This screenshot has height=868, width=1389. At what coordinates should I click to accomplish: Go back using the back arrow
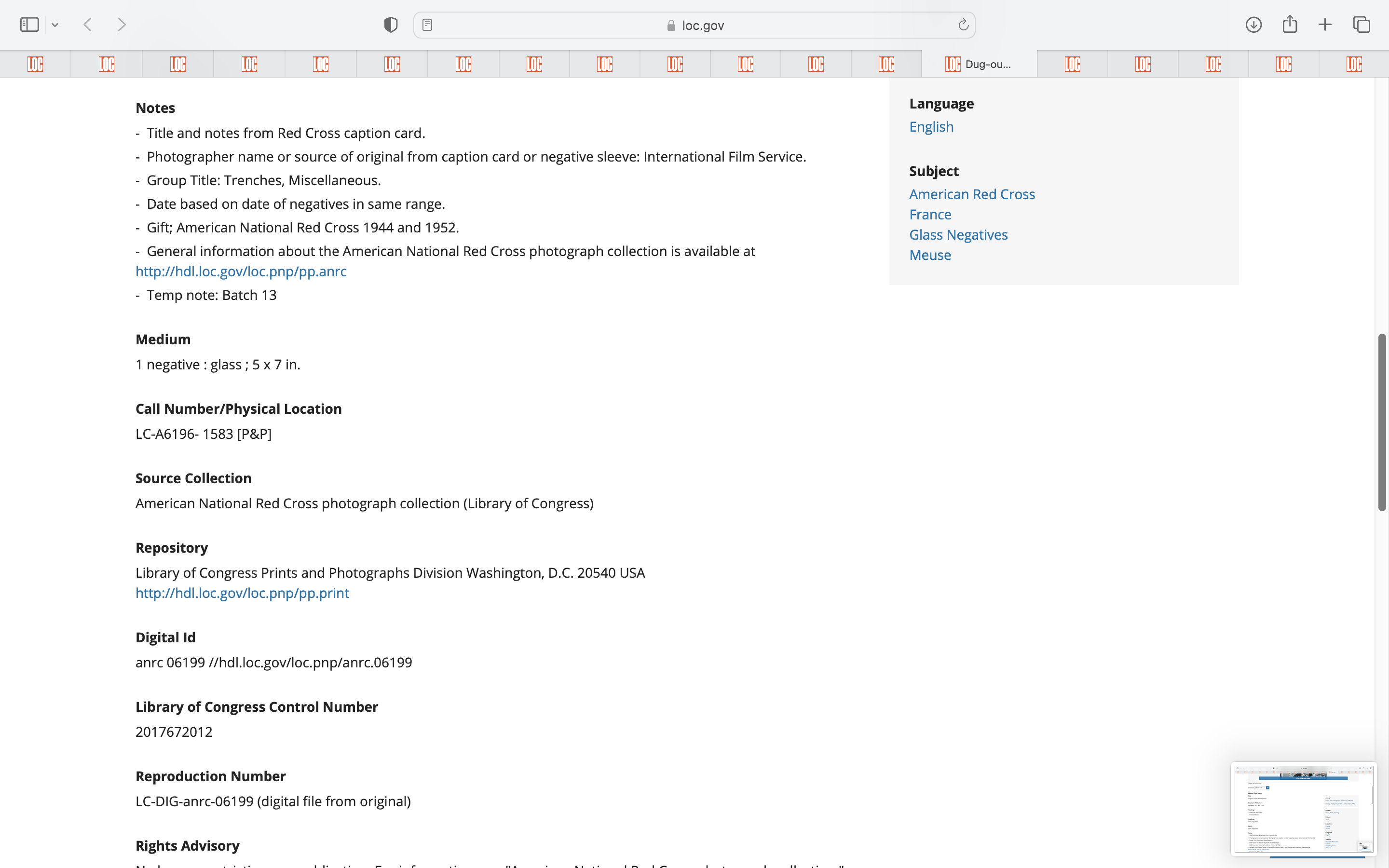[x=88, y=25]
